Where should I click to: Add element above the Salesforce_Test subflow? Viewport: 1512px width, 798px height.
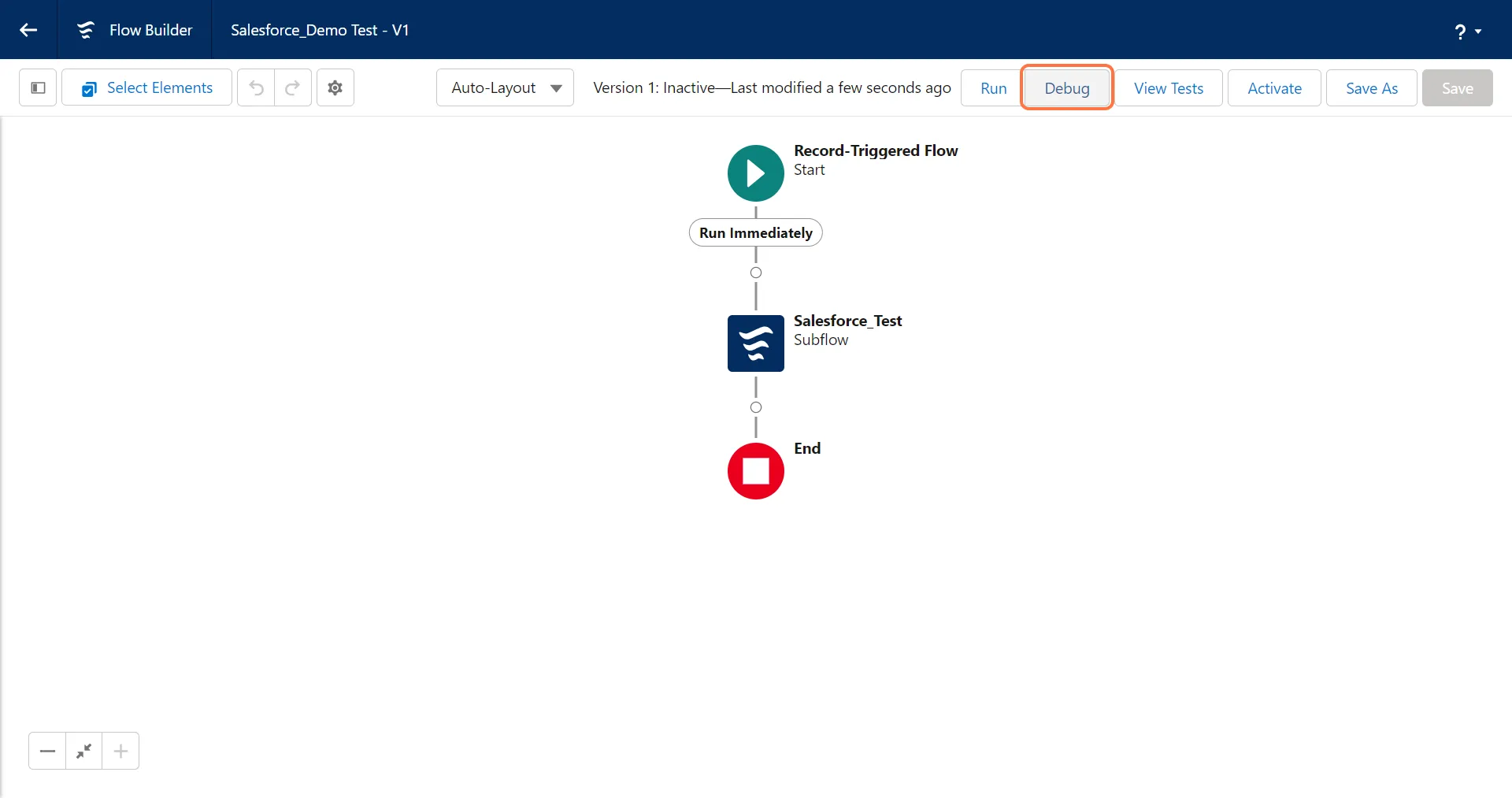(756, 273)
